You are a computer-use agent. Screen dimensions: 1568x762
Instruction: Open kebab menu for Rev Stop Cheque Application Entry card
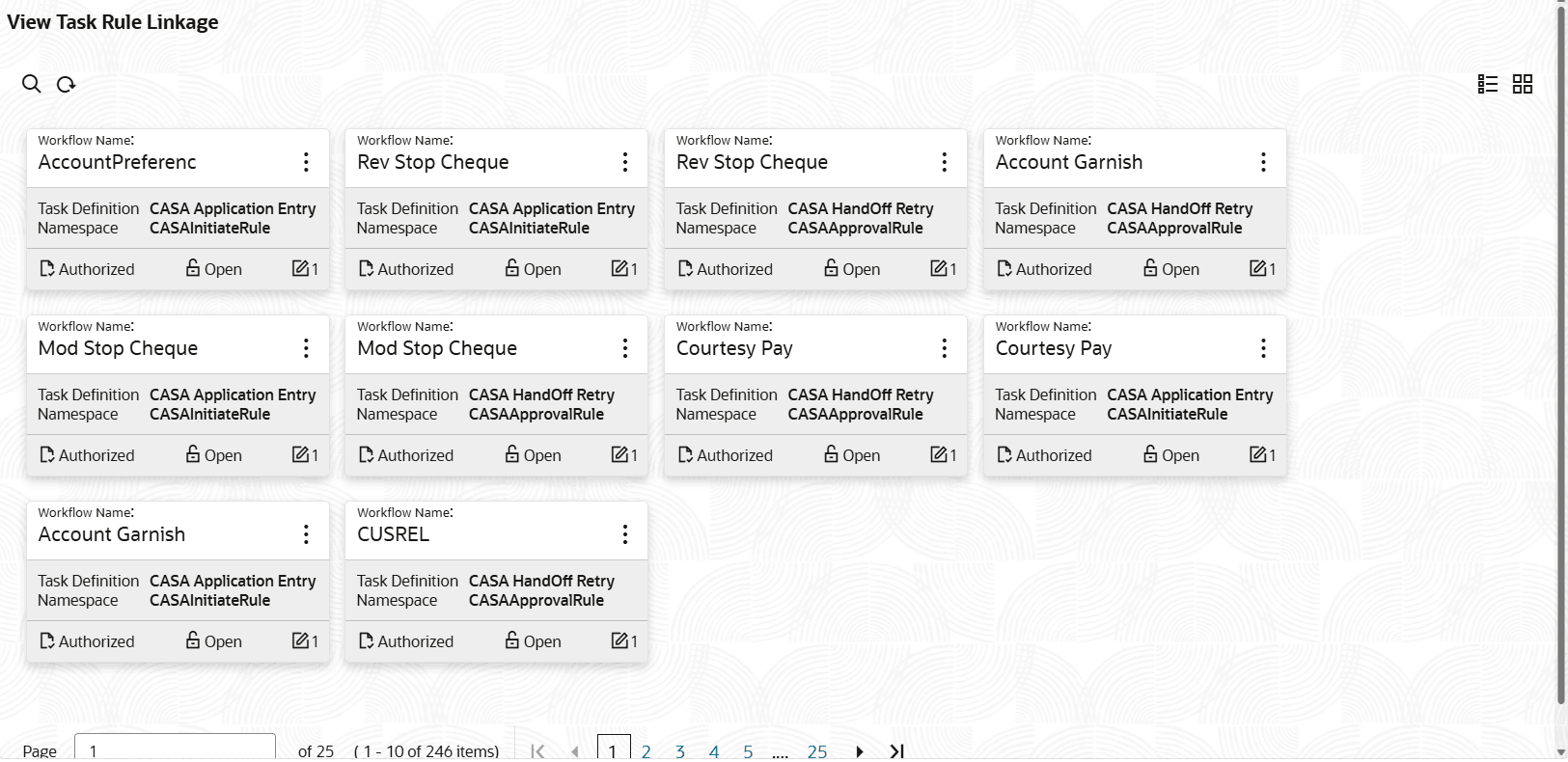click(x=625, y=162)
